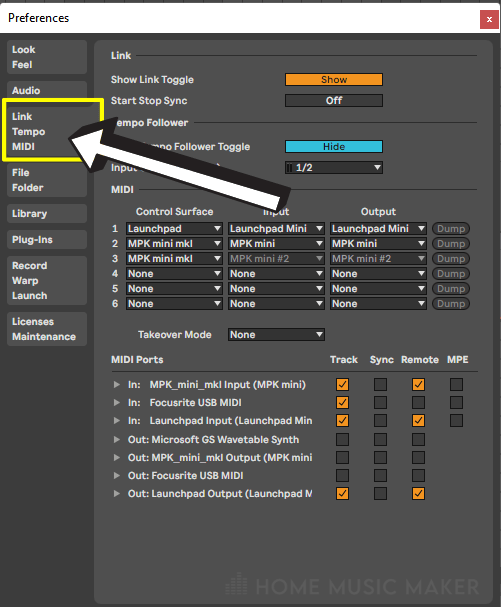Viewport: 501px width, 607px height.
Task: Enable Remote for MPK_mini_mkI Output
Action: click(418, 458)
